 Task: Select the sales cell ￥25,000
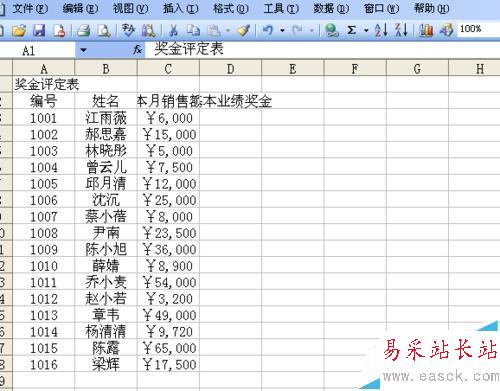tap(168, 200)
